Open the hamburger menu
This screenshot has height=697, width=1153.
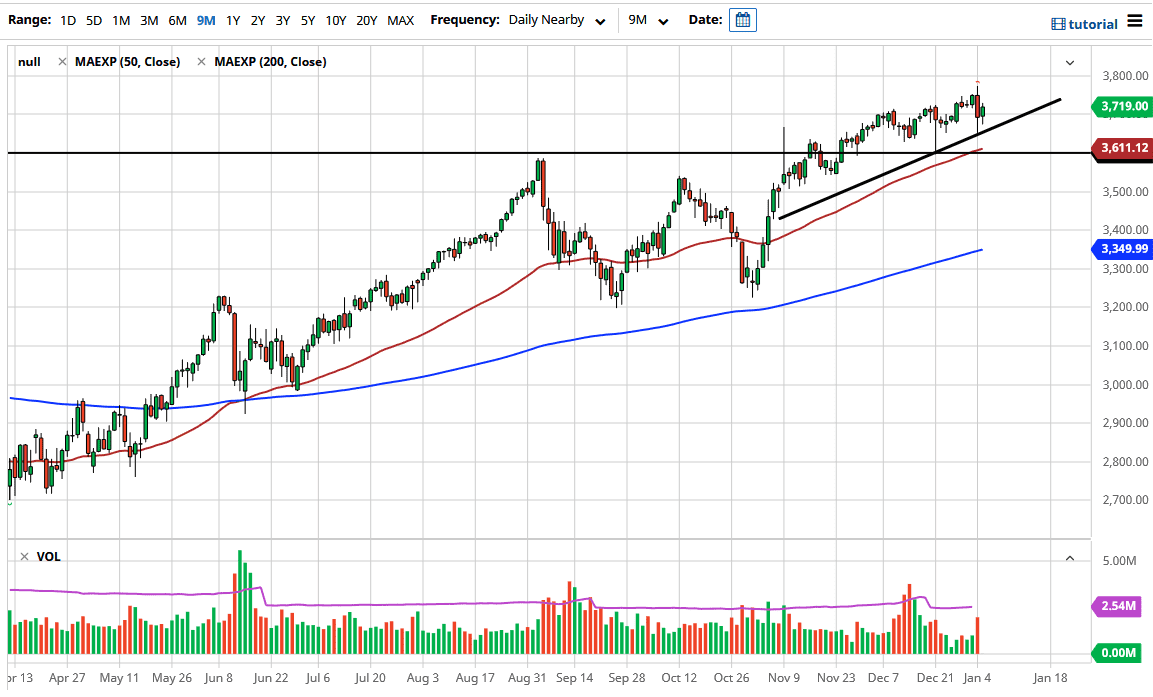(1136, 22)
